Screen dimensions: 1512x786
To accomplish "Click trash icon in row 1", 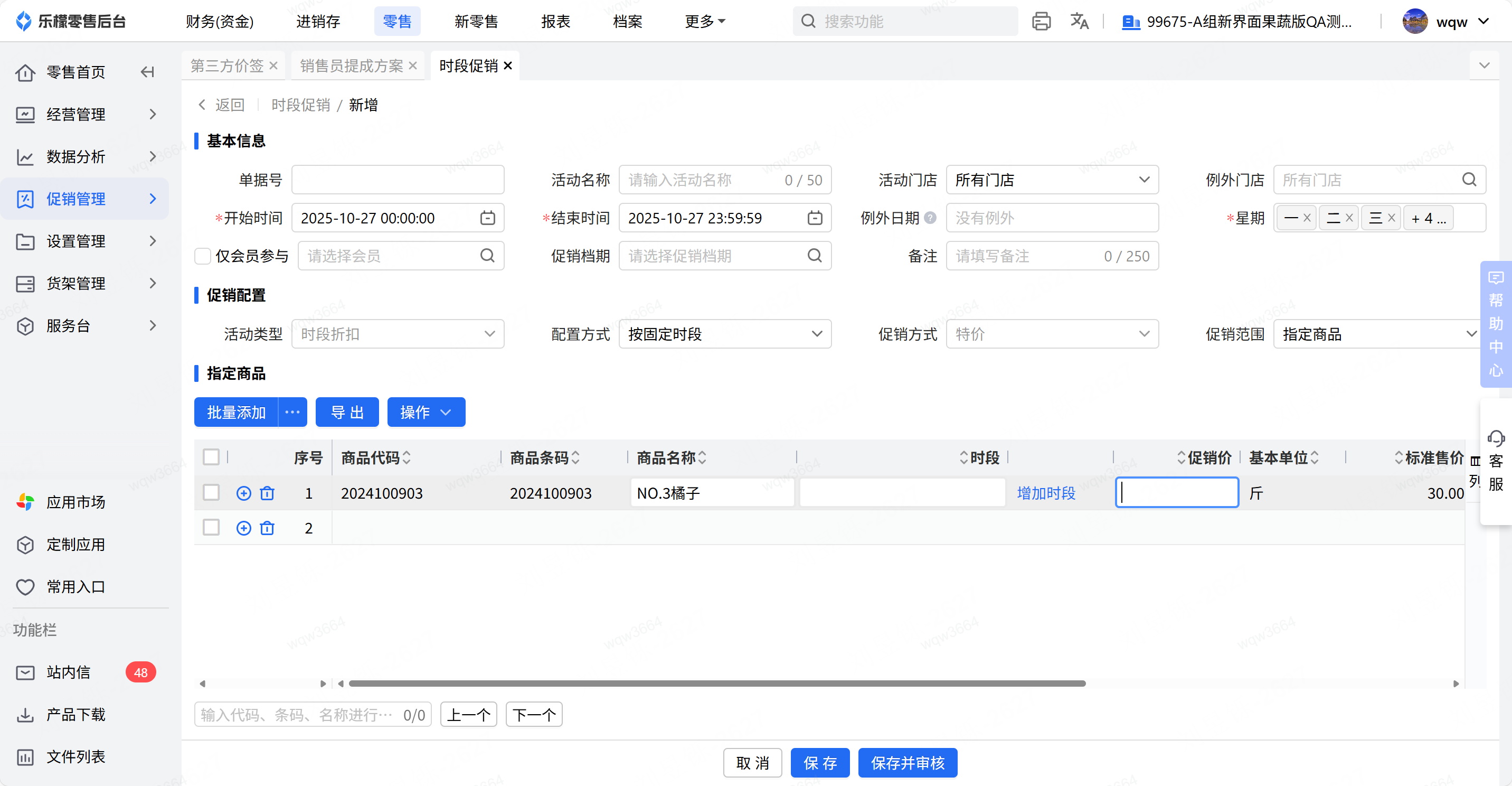I will click(x=267, y=493).
